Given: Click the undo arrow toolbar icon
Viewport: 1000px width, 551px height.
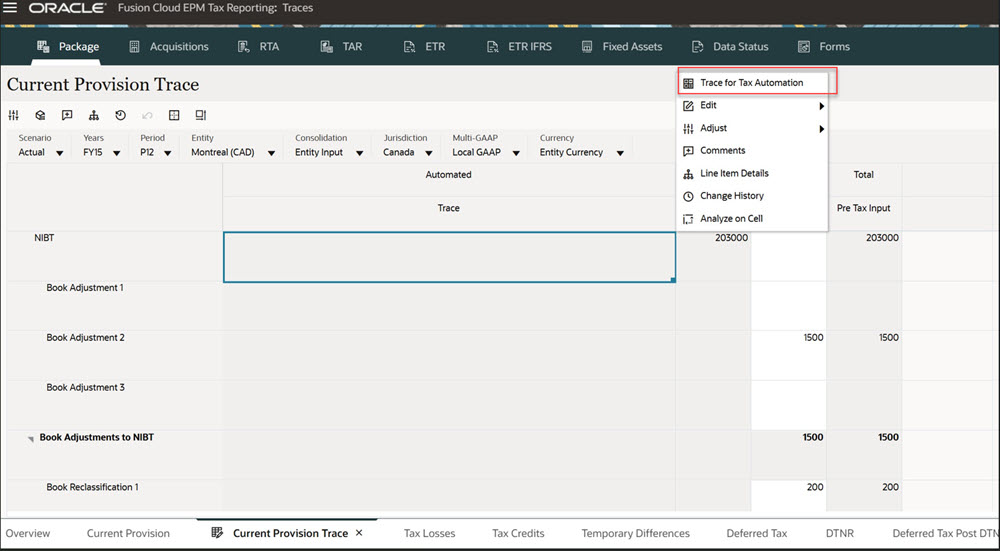Looking at the screenshot, I should (147, 115).
